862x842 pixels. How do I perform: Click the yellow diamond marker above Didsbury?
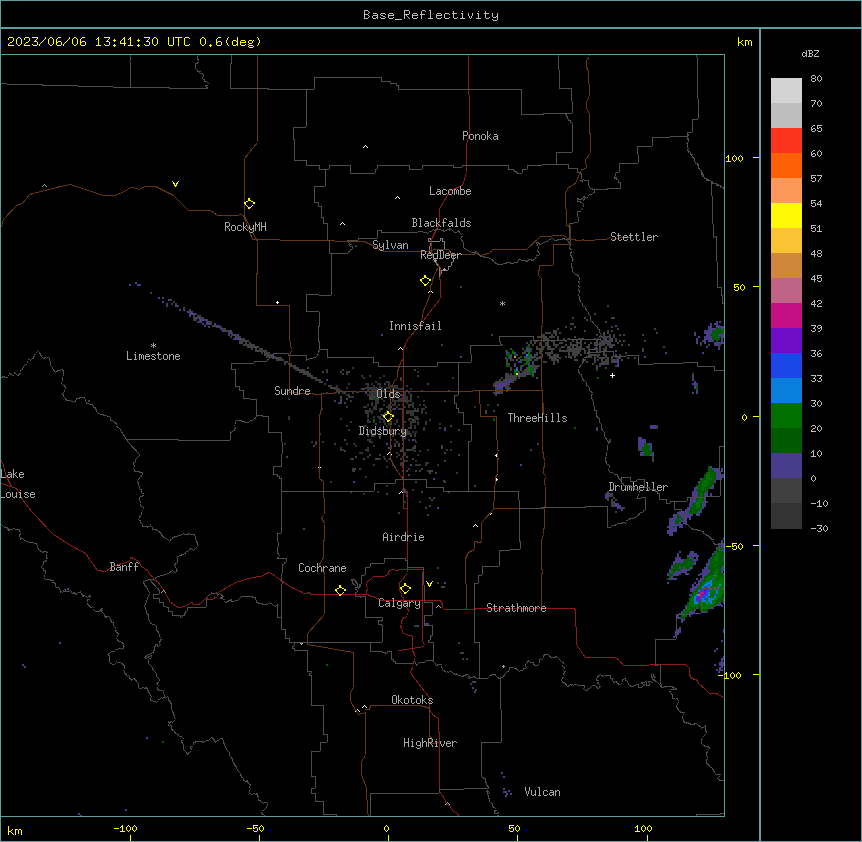[388, 417]
